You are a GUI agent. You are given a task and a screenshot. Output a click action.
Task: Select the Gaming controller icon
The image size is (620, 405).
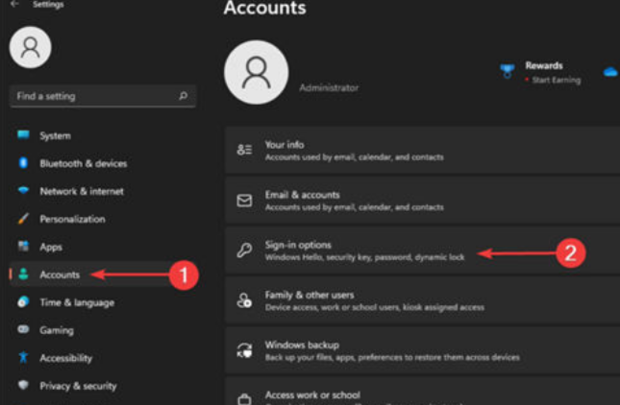tap(23, 329)
